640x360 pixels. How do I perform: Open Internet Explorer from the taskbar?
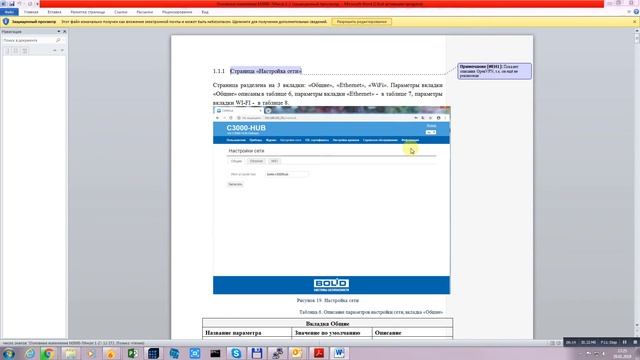(30, 353)
